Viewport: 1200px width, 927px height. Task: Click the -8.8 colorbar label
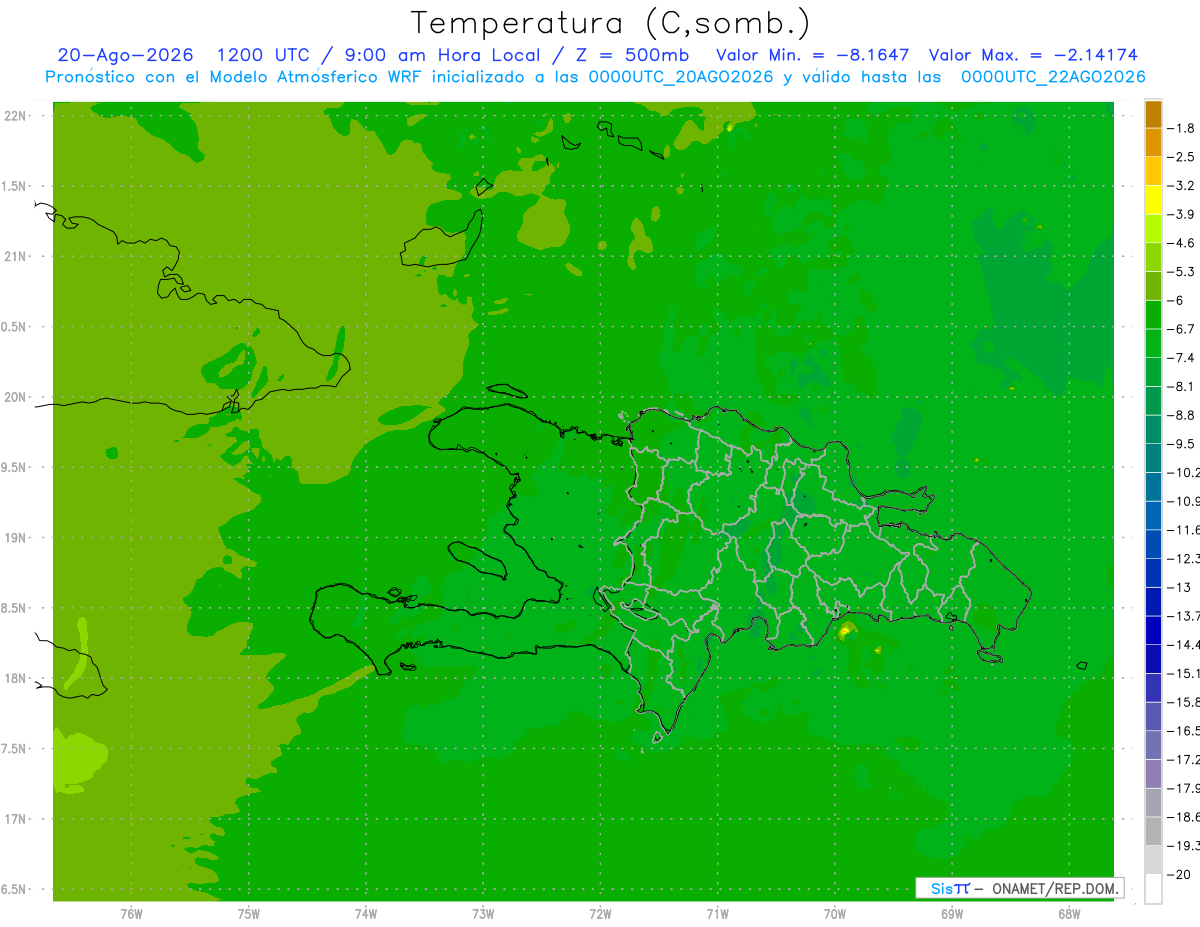click(x=1183, y=415)
